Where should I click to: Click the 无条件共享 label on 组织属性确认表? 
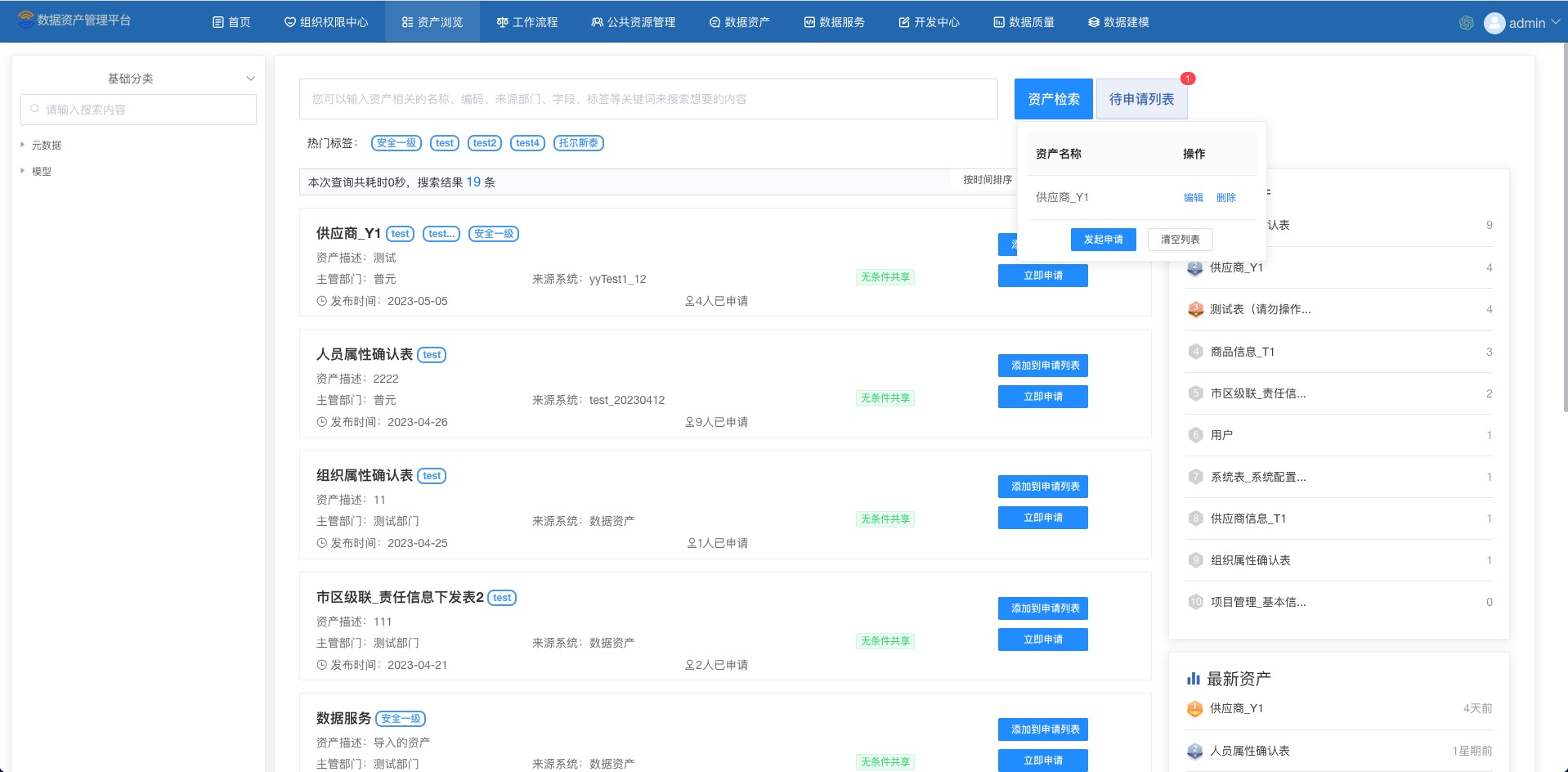885,519
